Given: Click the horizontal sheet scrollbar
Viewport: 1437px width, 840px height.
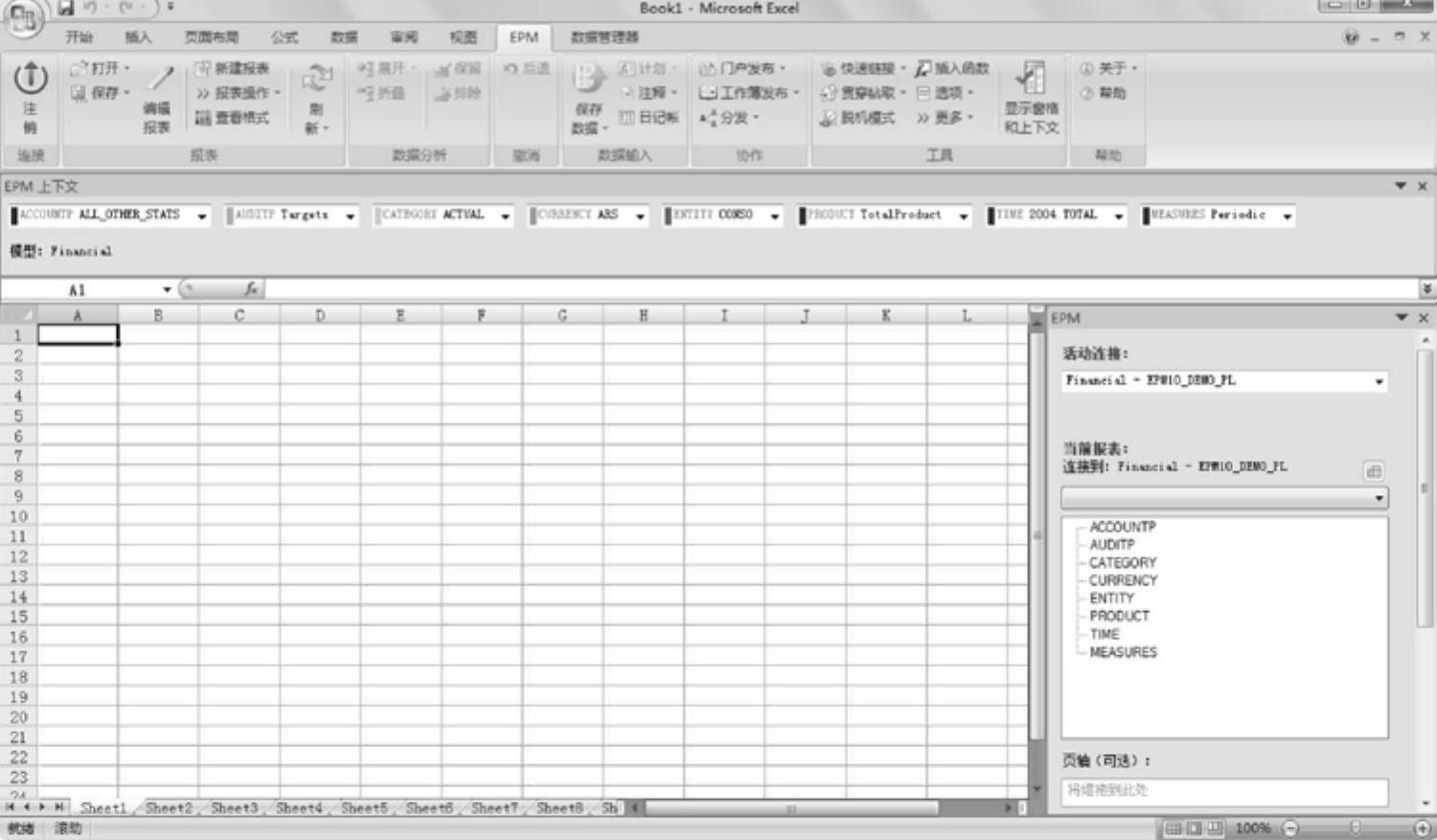Looking at the screenshot, I should 790,808.
